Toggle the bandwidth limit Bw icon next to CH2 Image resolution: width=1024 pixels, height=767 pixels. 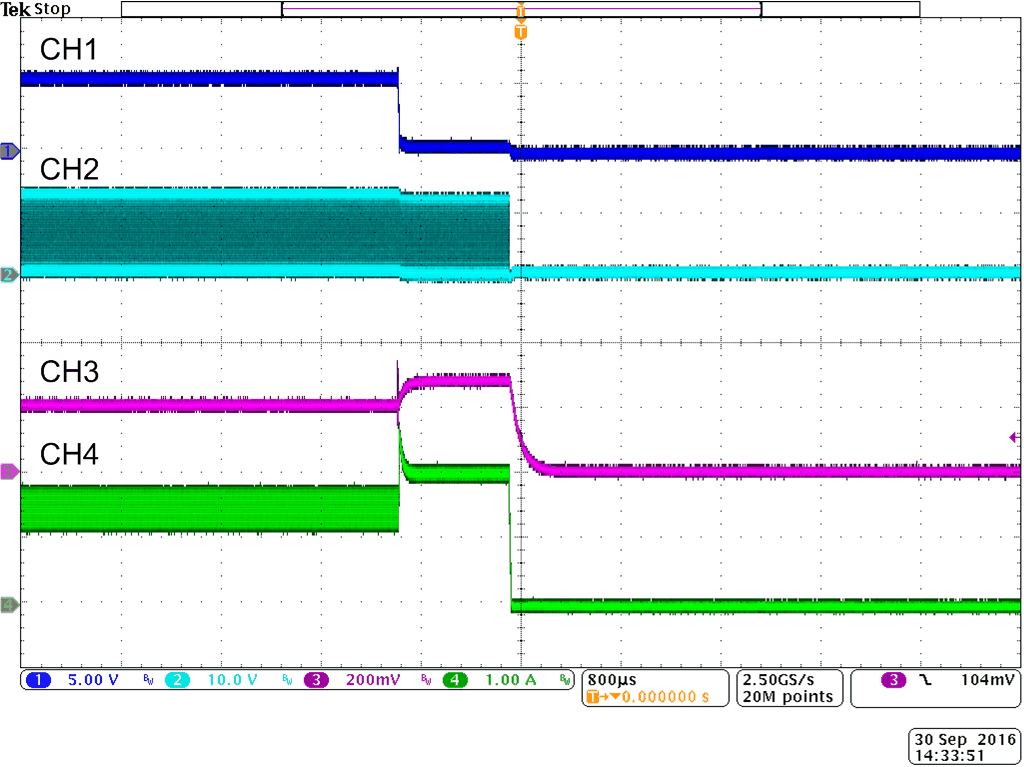(288, 680)
